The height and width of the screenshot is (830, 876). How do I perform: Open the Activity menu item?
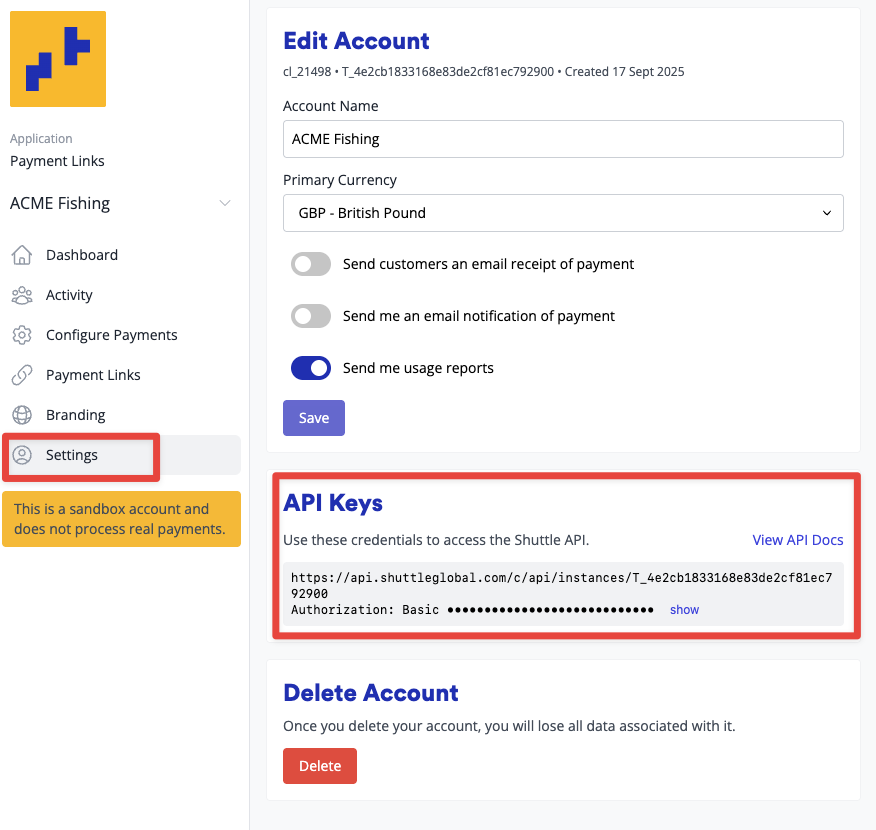pos(69,295)
